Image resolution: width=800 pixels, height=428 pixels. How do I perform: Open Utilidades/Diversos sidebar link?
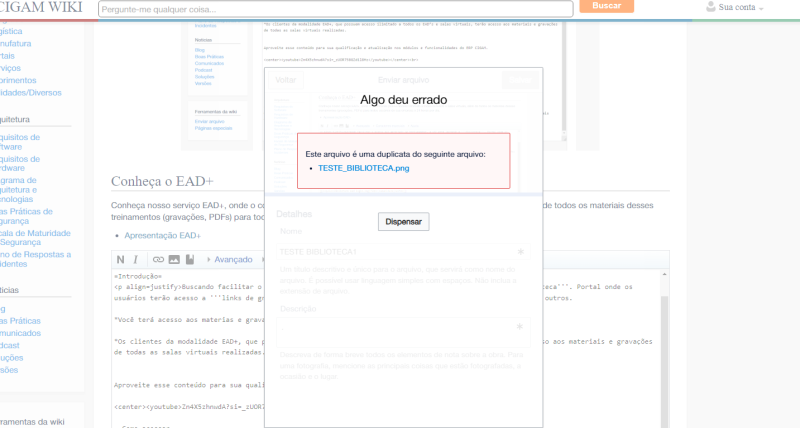(31, 93)
